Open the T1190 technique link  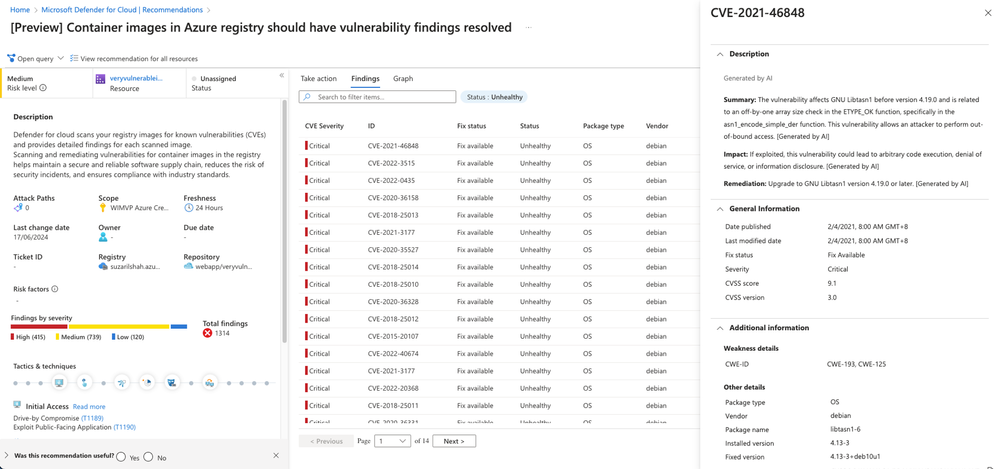point(124,428)
